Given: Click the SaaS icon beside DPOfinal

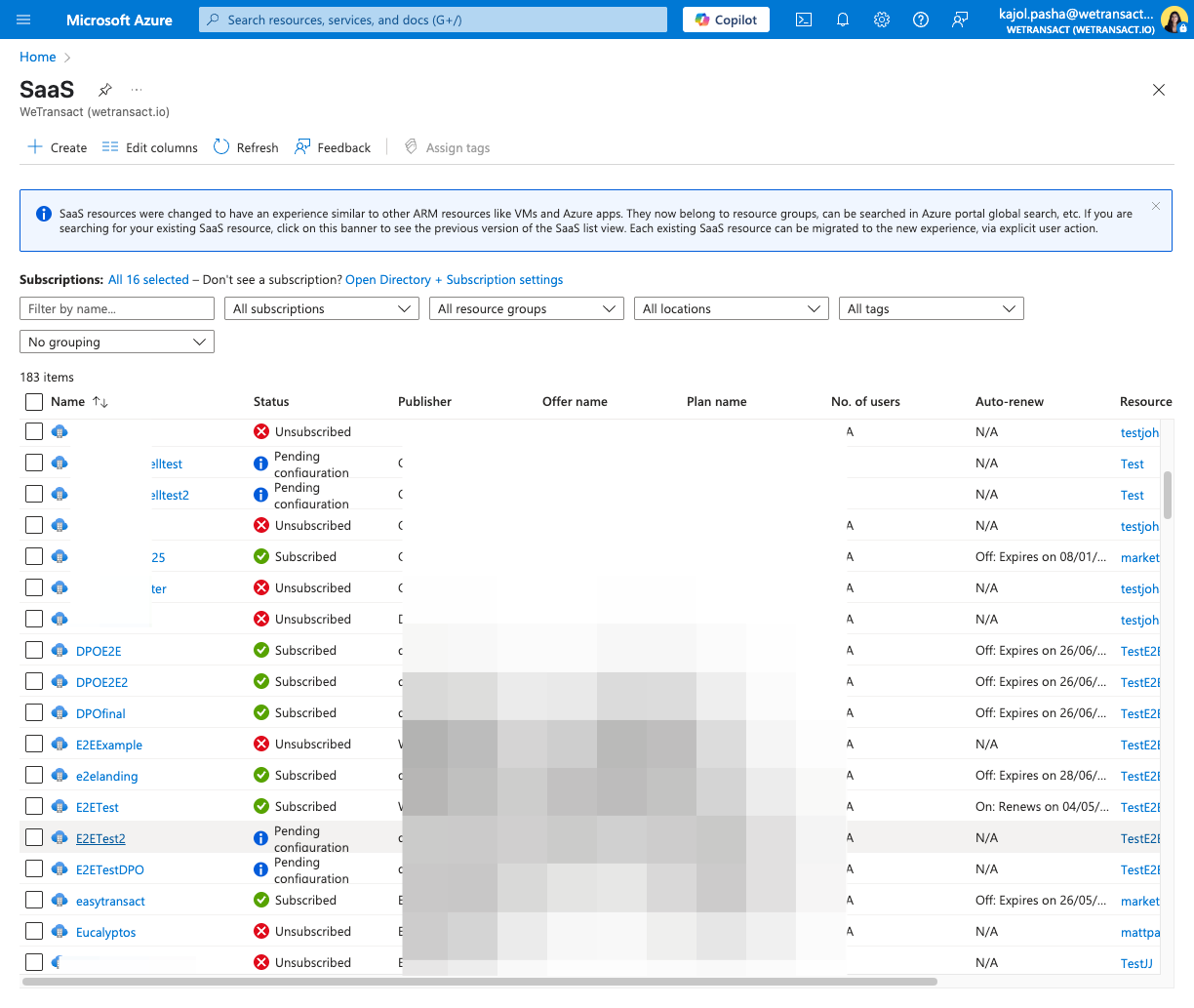Looking at the screenshot, I should 60,712.
